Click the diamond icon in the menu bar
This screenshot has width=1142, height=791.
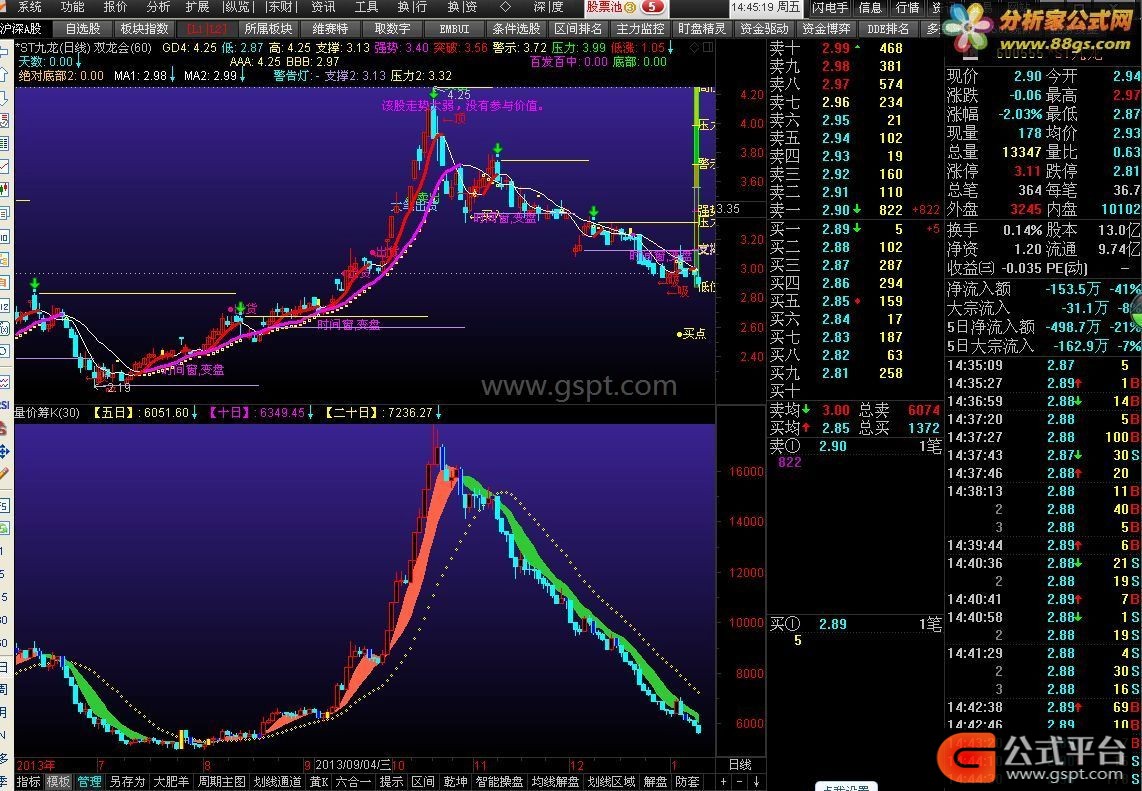pyautogui.click(x=505, y=7)
